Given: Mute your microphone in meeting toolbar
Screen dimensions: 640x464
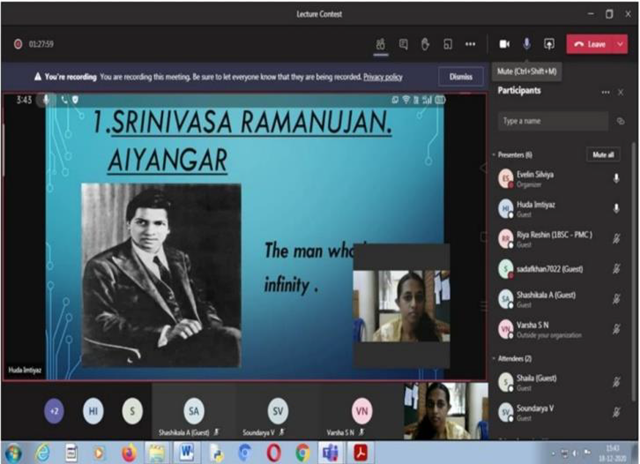Looking at the screenshot, I should 527,44.
